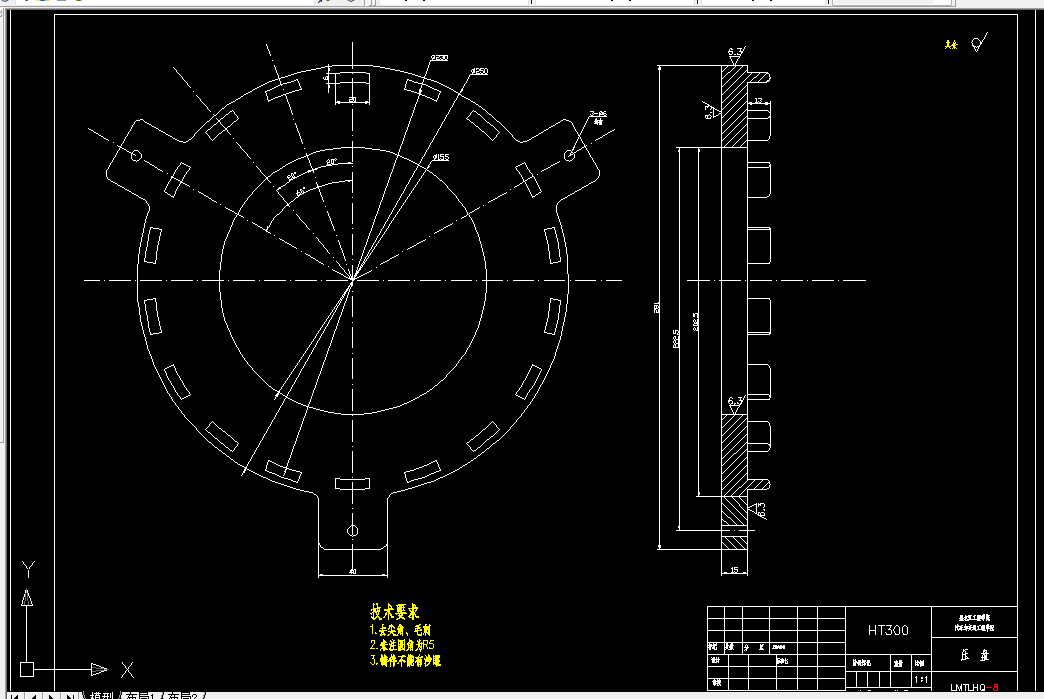Viewport: 1044px width, 699px height.
Task: Select technical note line 1 去尖角、毛刺
Action: pyautogui.click(x=400, y=630)
